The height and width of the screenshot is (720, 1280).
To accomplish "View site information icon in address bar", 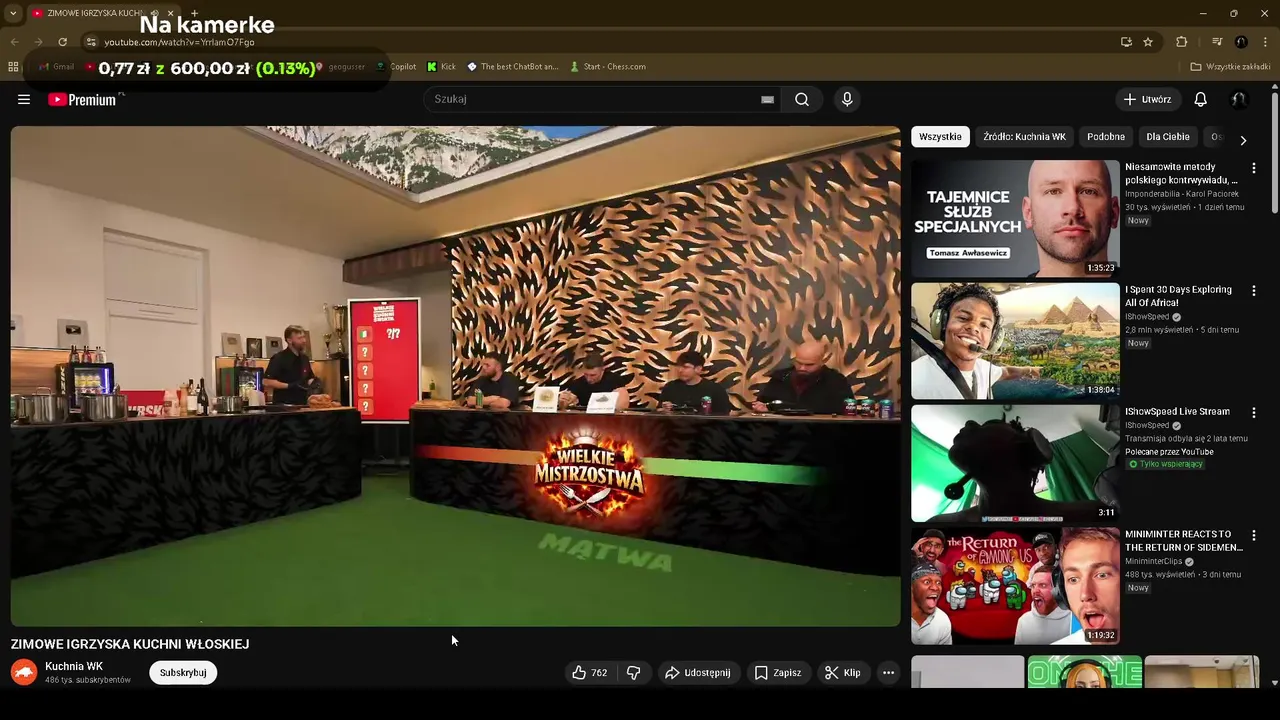I will click(x=91, y=42).
